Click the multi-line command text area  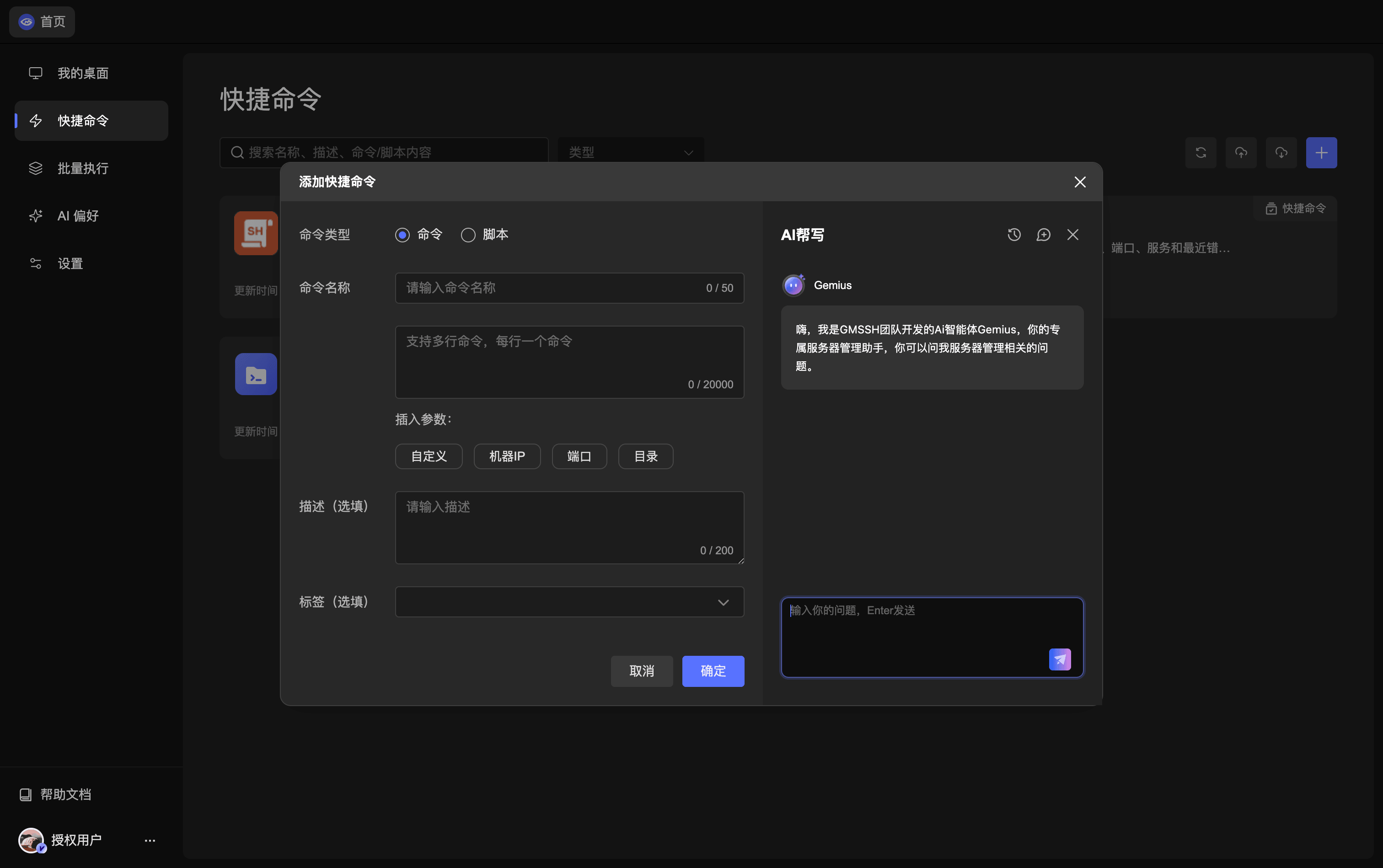pos(569,362)
